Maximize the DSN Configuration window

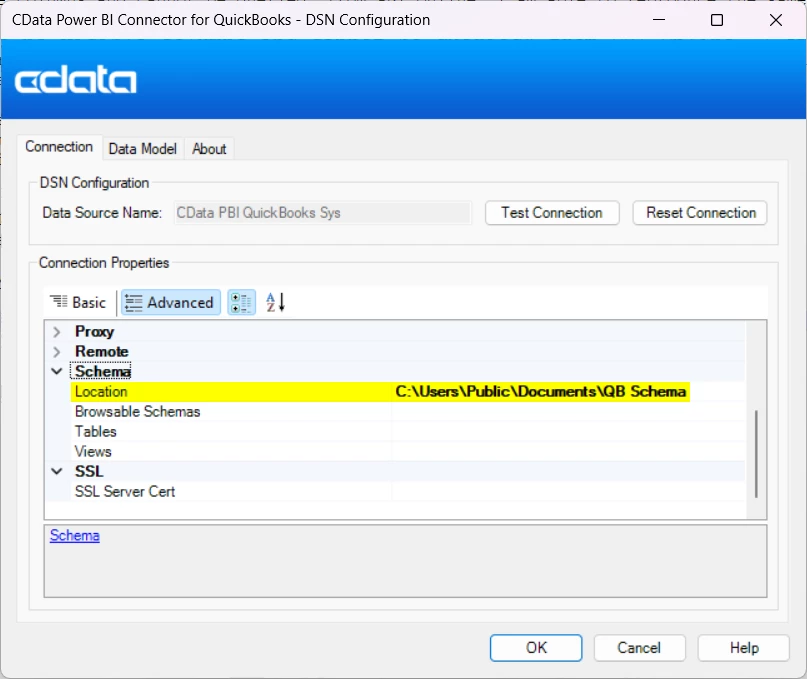point(717,20)
